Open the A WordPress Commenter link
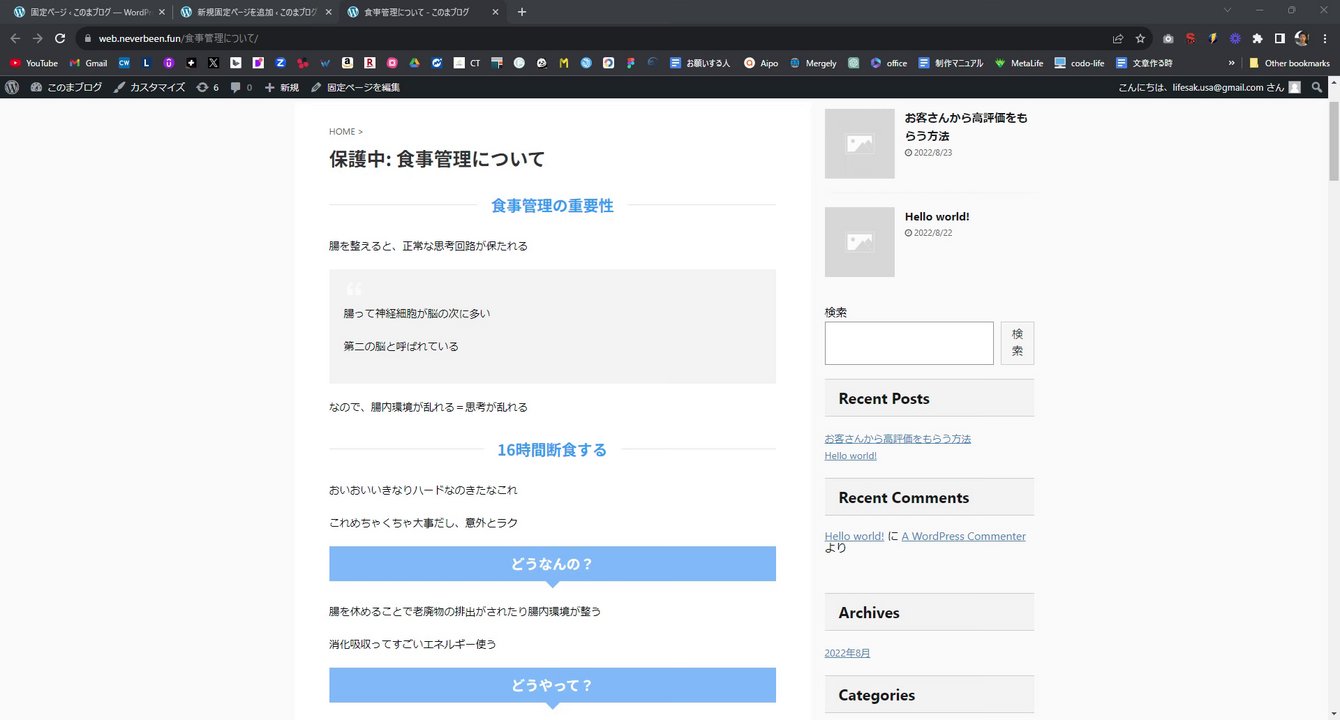The width and height of the screenshot is (1340, 720). (963, 536)
